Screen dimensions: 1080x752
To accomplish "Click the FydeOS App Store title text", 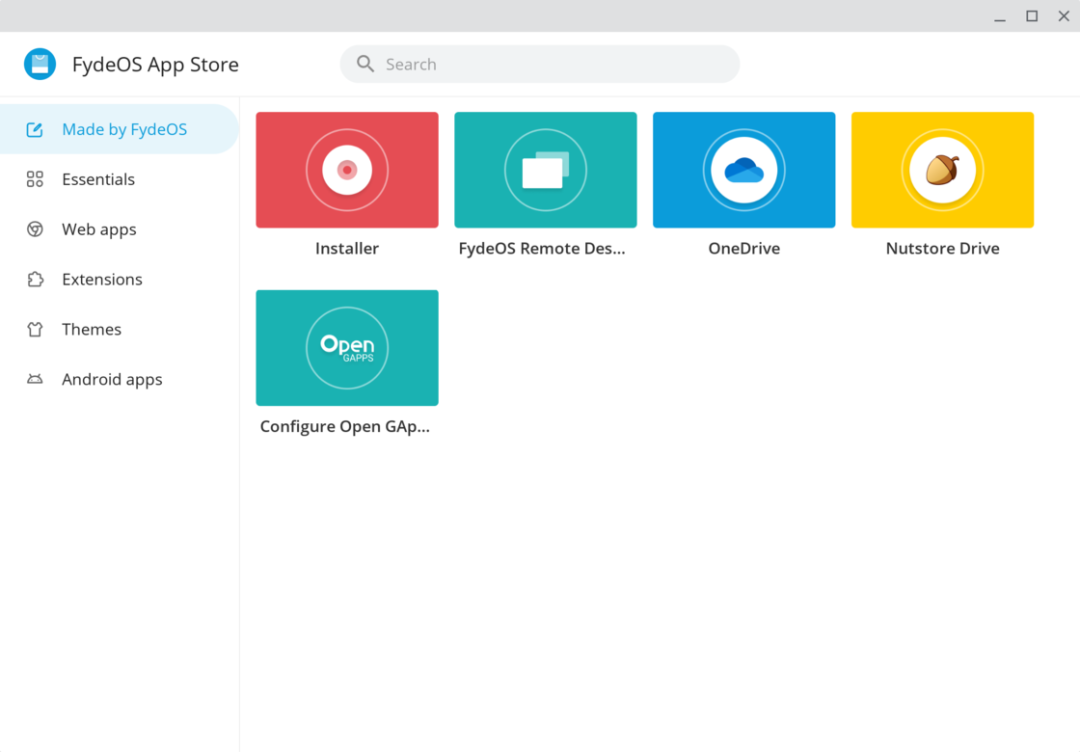I will point(156,65).
